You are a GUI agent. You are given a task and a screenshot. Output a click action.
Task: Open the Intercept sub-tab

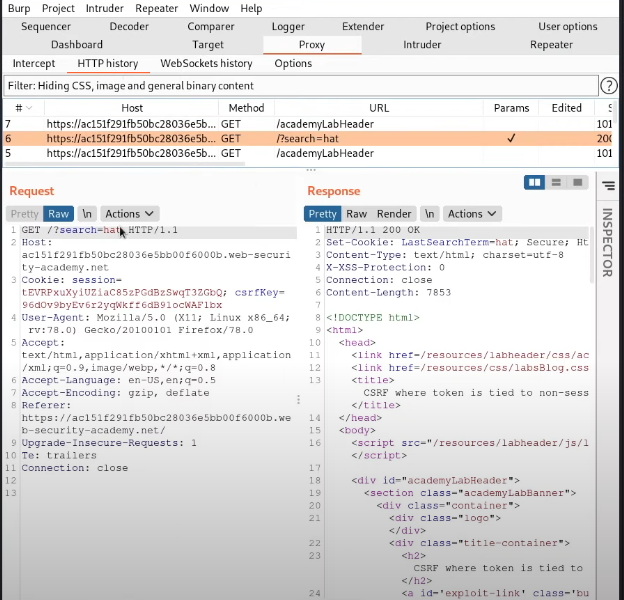34,63
